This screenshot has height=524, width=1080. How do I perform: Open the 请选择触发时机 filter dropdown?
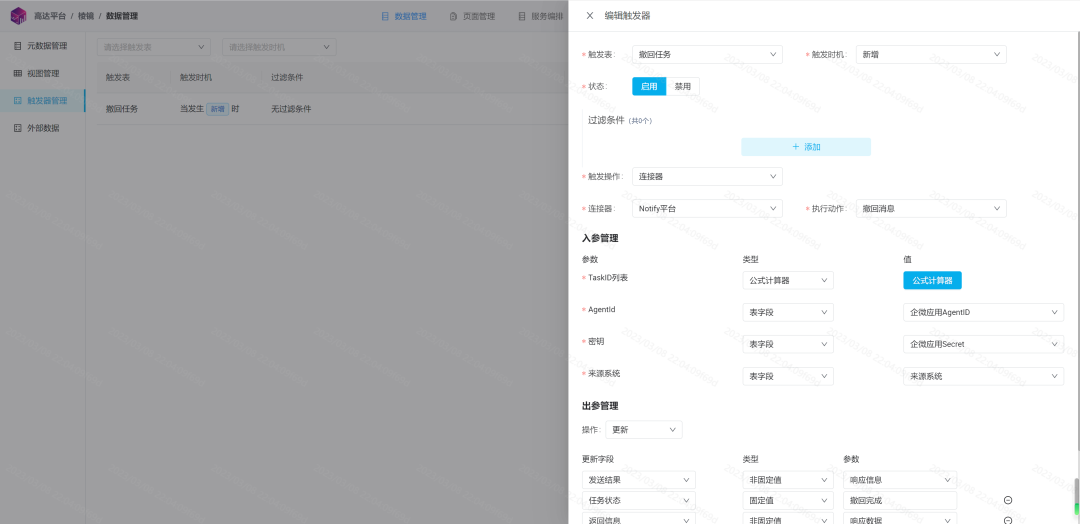coord(279,48)
